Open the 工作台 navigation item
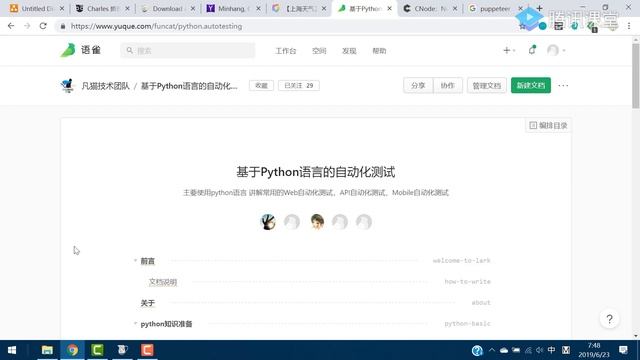 tap(285, 51)
